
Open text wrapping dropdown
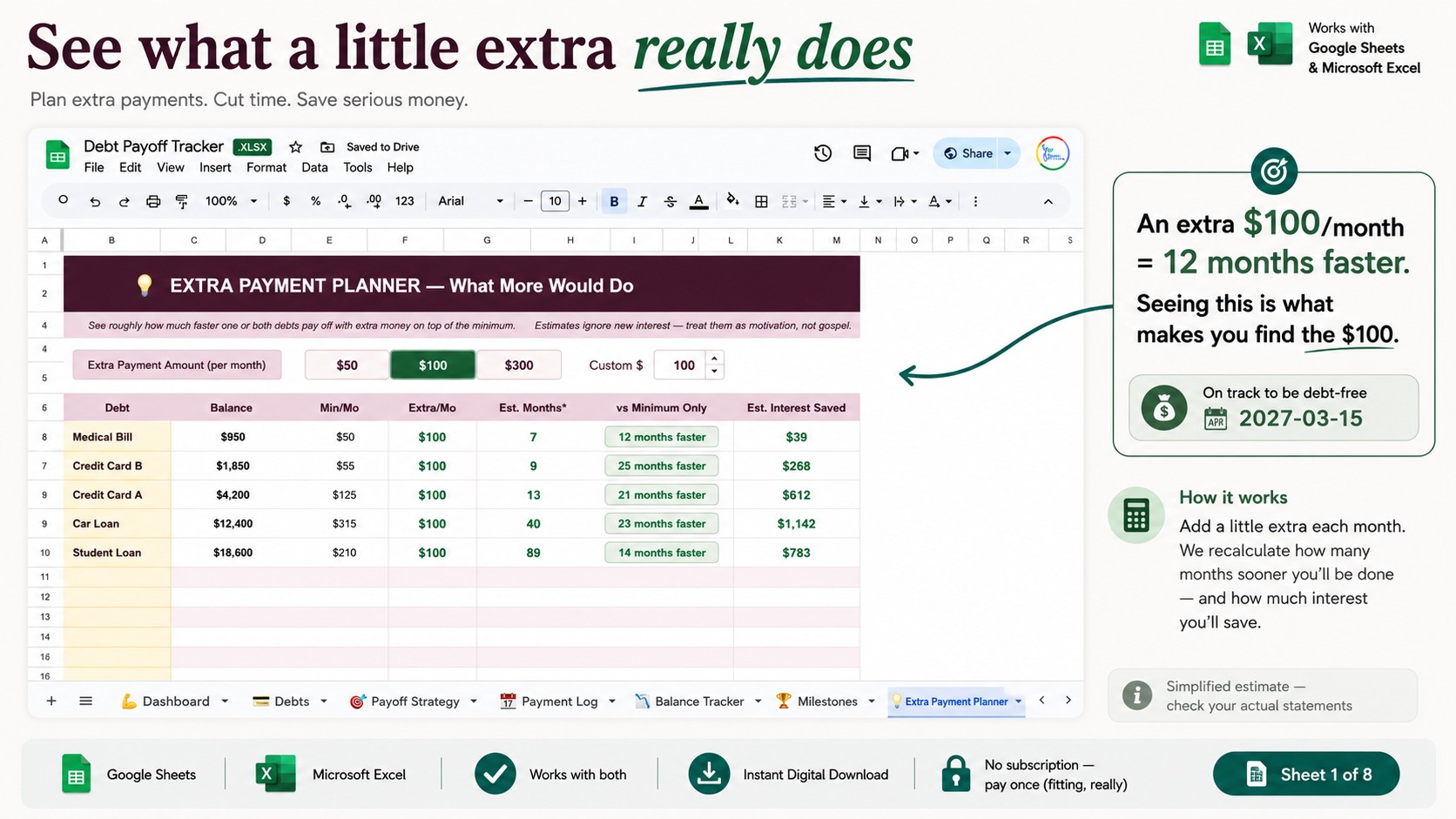click(905, 201)
